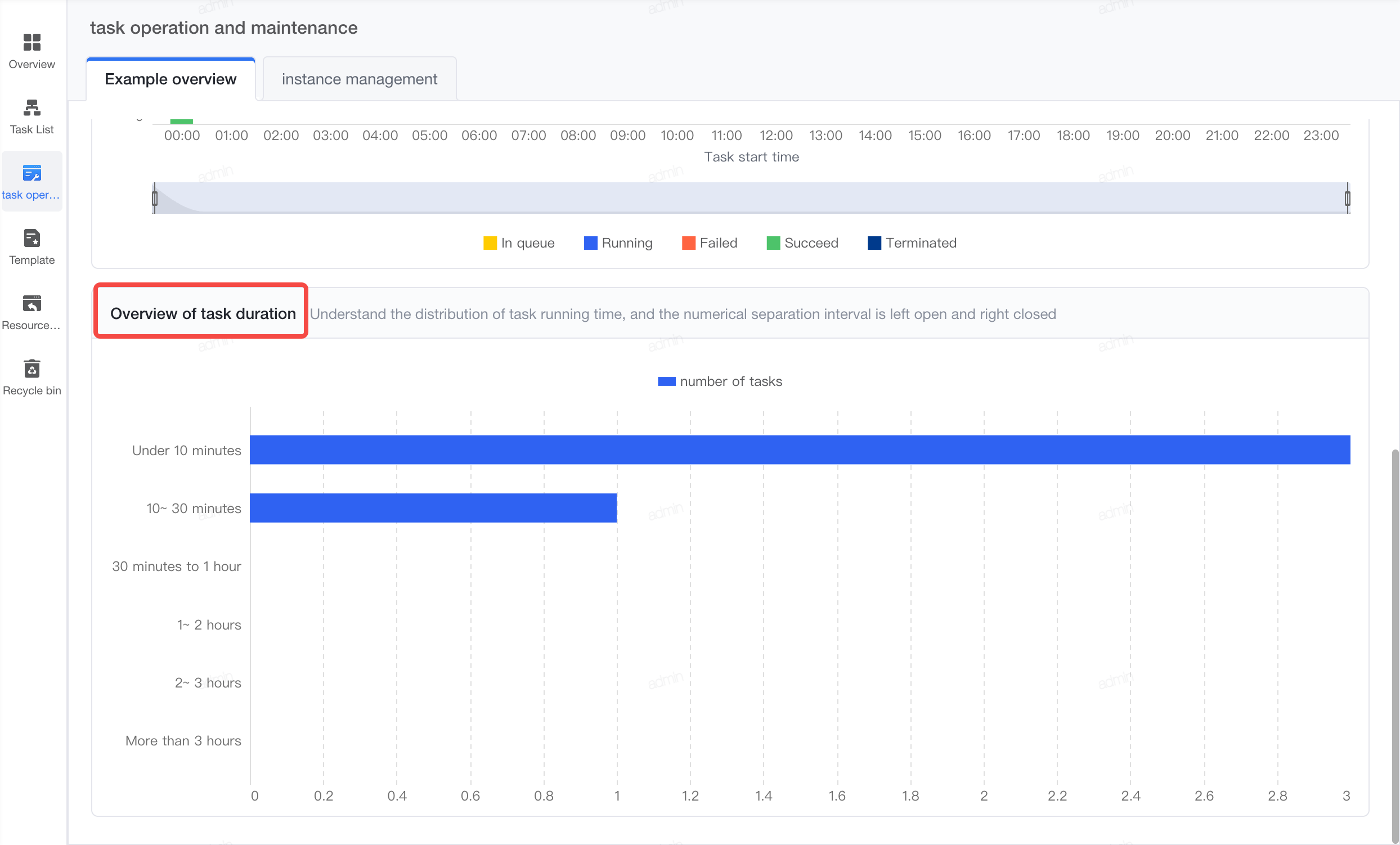Toggle the In queue legend item

519,243
